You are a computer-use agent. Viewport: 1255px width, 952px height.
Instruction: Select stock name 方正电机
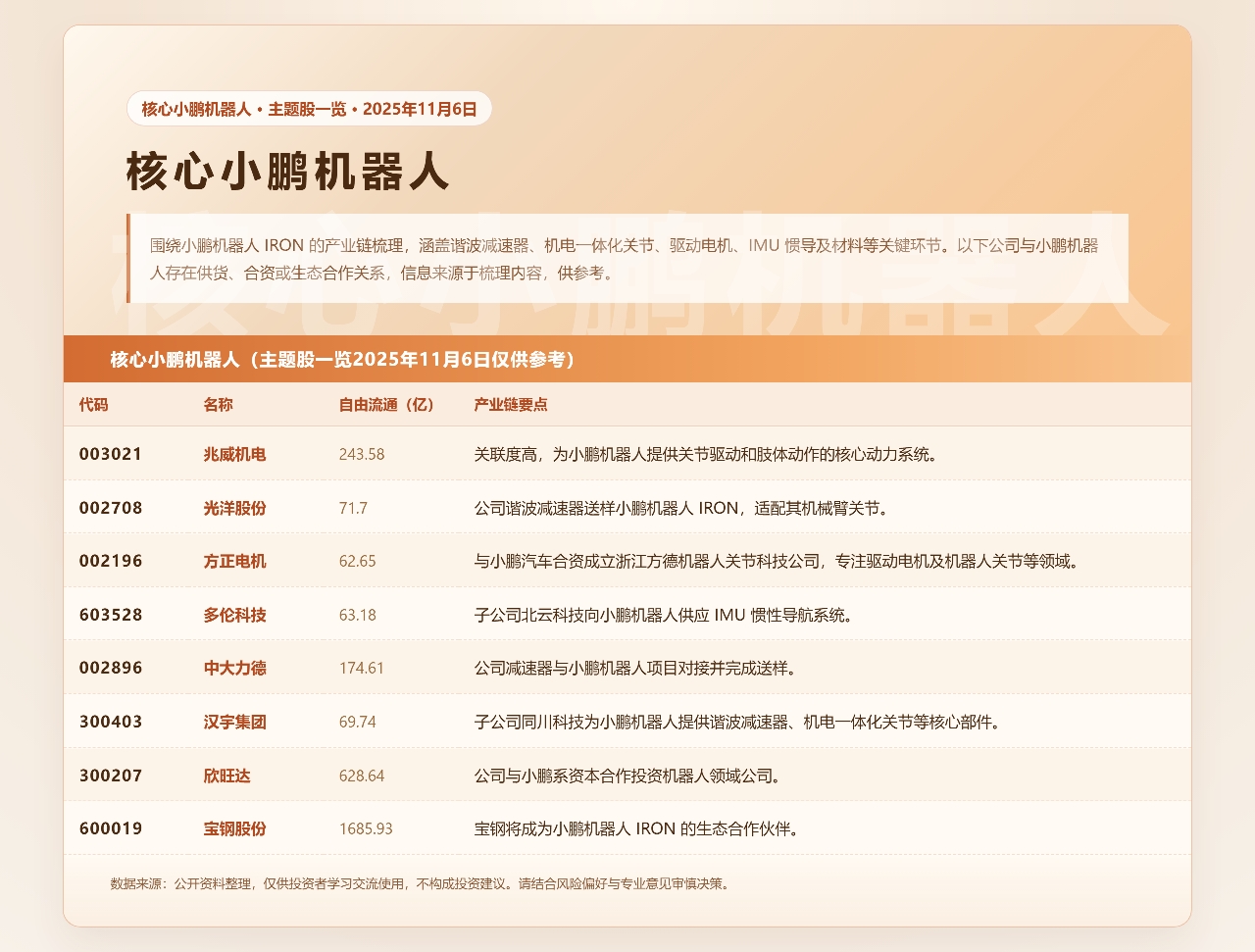point(235,561)
